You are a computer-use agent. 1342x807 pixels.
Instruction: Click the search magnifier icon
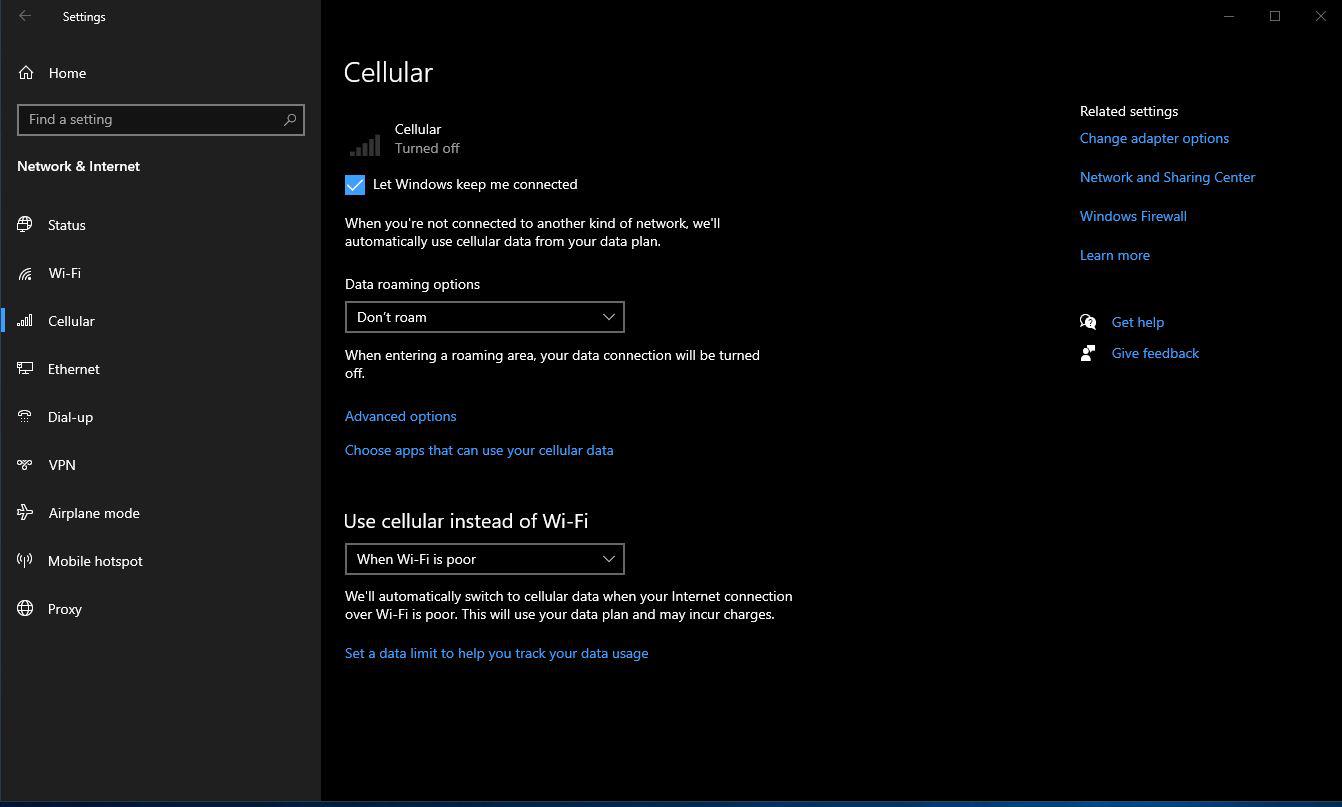pos(290,120)
